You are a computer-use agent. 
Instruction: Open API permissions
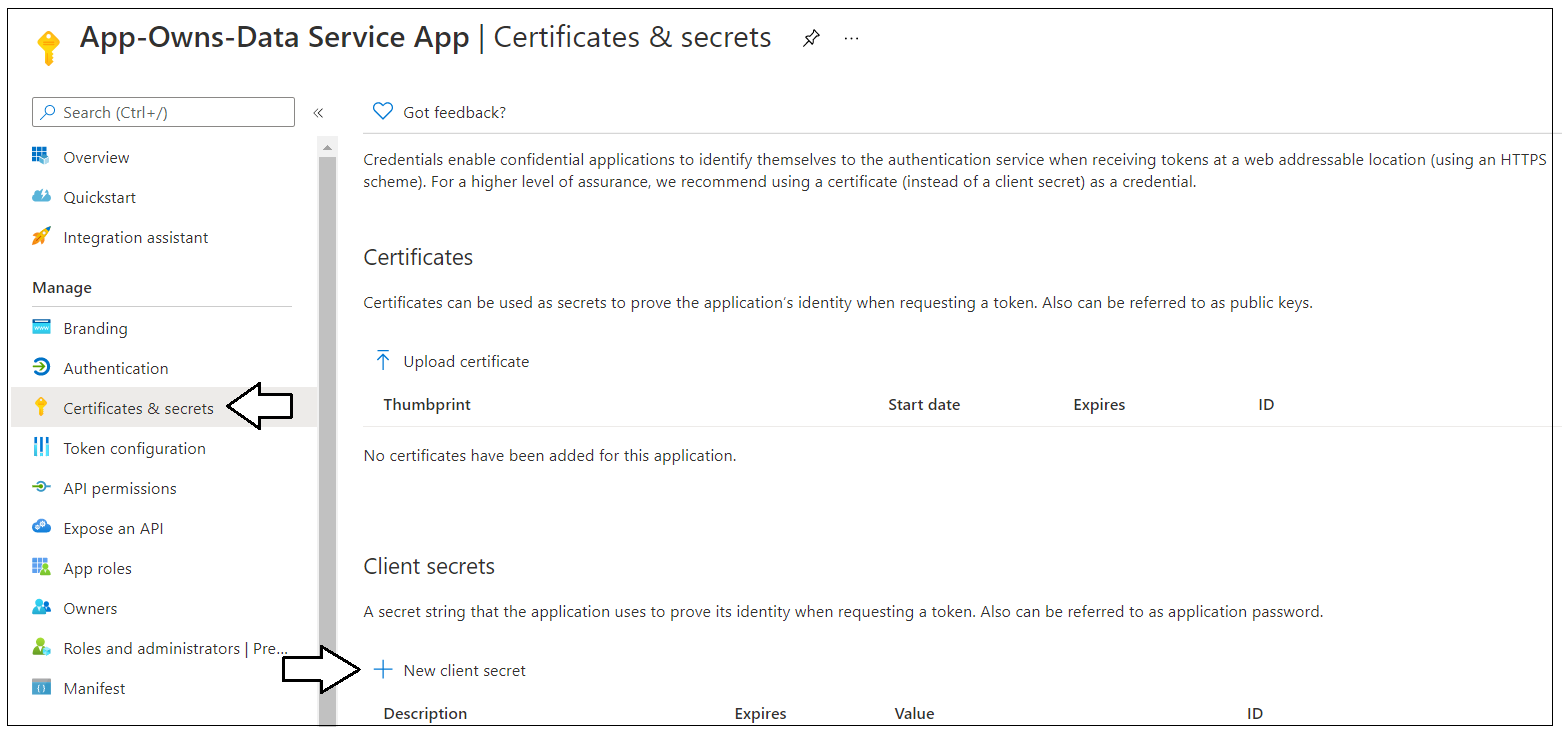tap(120, 488)
